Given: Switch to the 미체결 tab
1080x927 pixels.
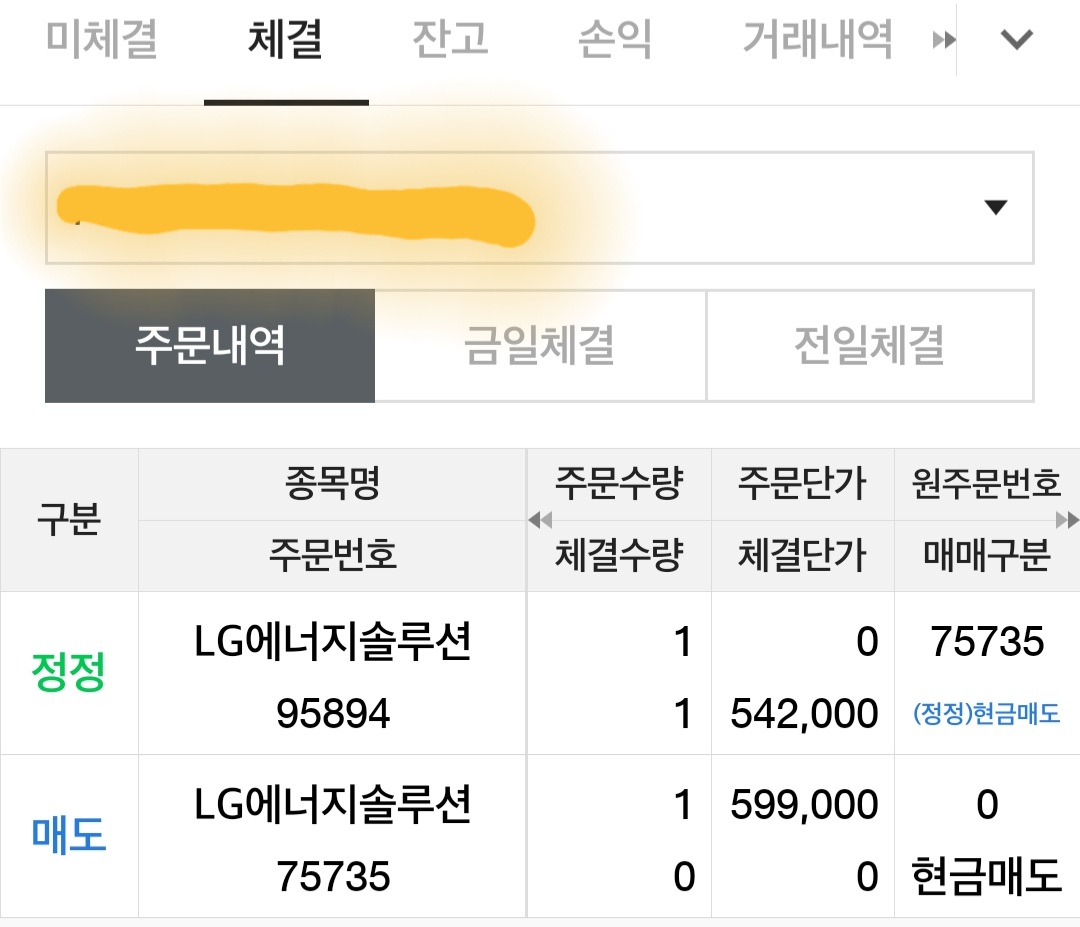Looking at the screenshot, I should click(x=102, y=39).
